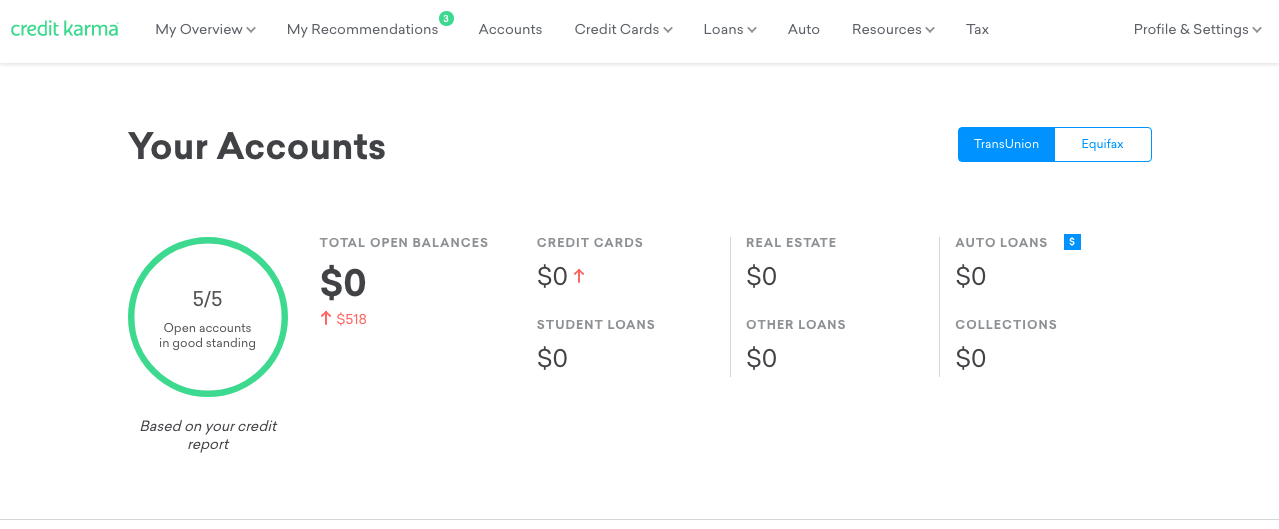Open the Resources dropdown
The image size is (1279, 529).
click(x=893, y=30)
